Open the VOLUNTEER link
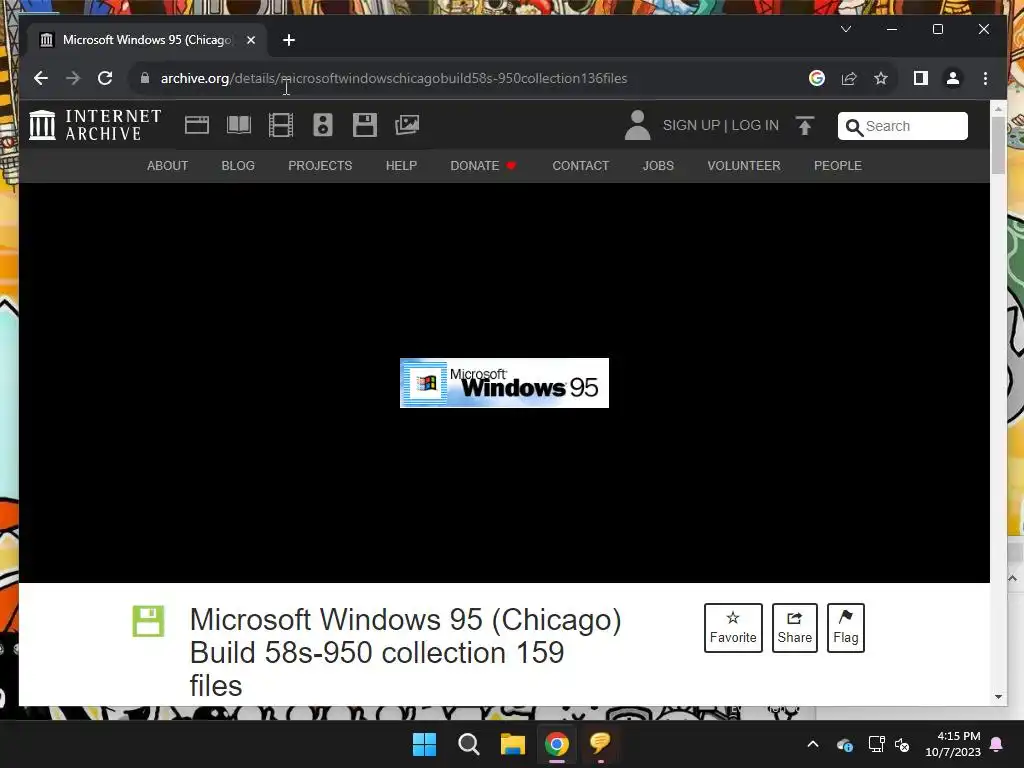Viewport: 1024px width, 768px height. coord(743,166)
